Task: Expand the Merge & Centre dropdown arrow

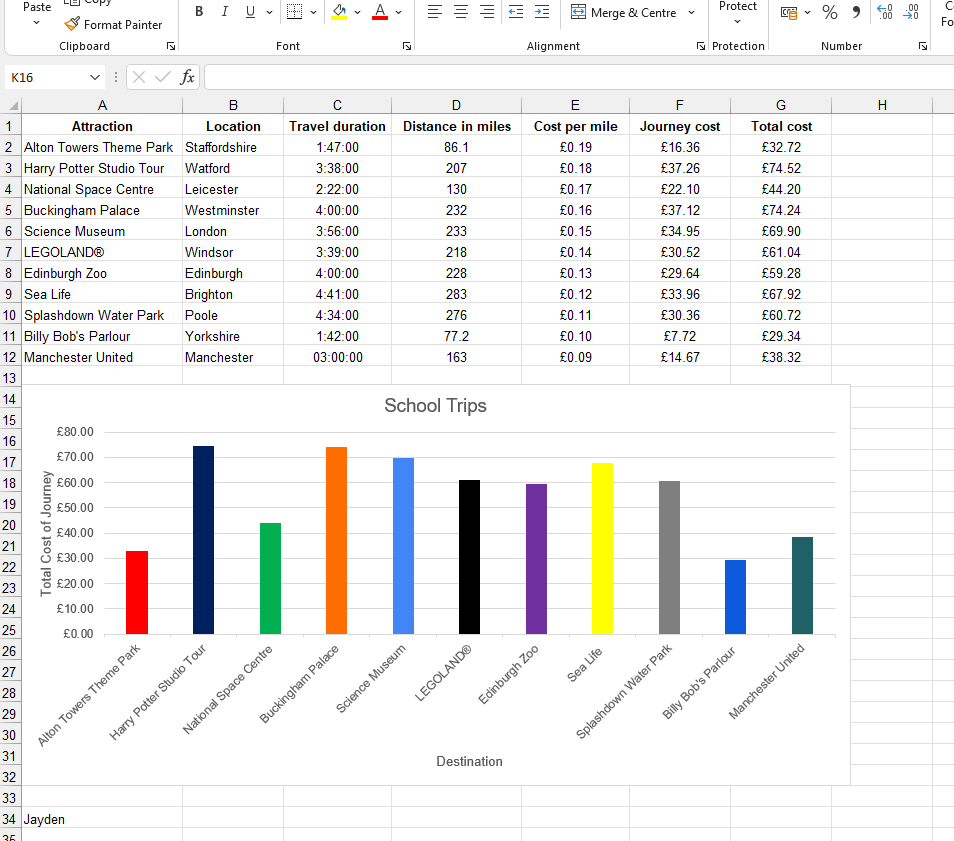Action: pyautogui.click(x=691, y=12)
